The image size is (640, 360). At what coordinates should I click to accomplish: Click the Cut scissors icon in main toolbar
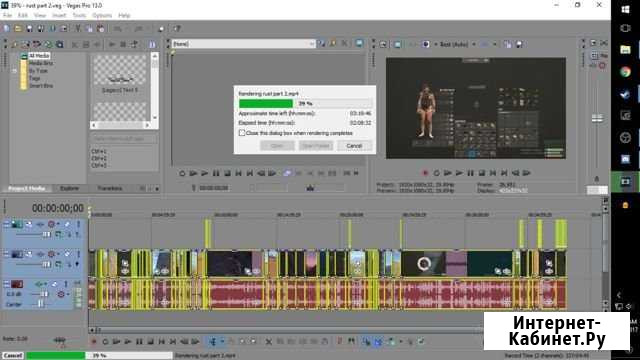(x=78, y=29)
